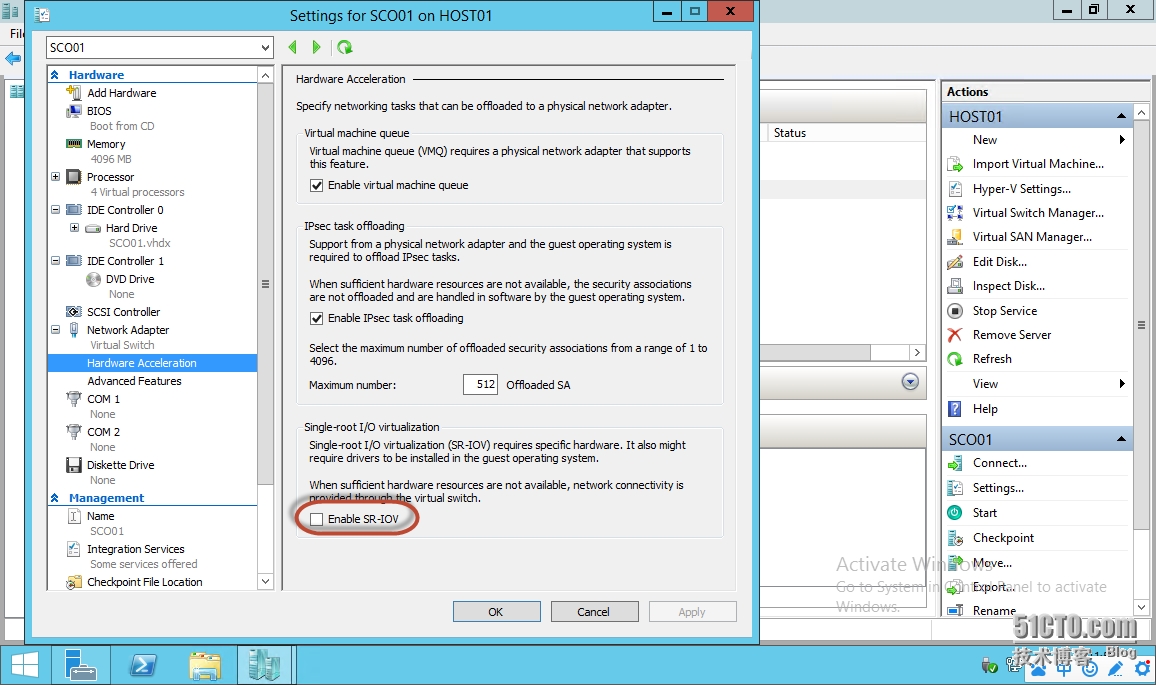
Task: Click the Windows Start button
Action: click(x=24, y=665)
